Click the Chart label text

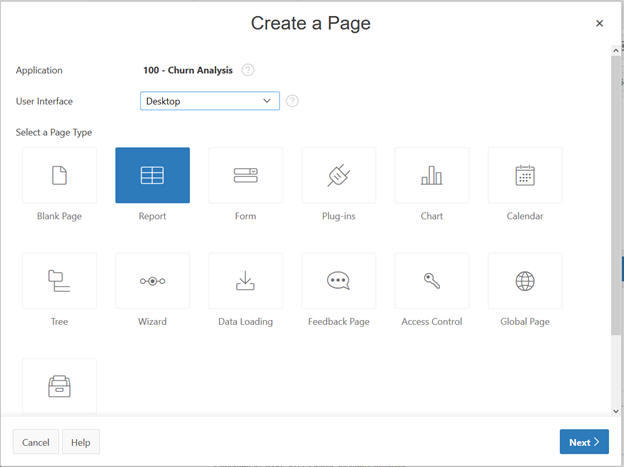point(432,216)
